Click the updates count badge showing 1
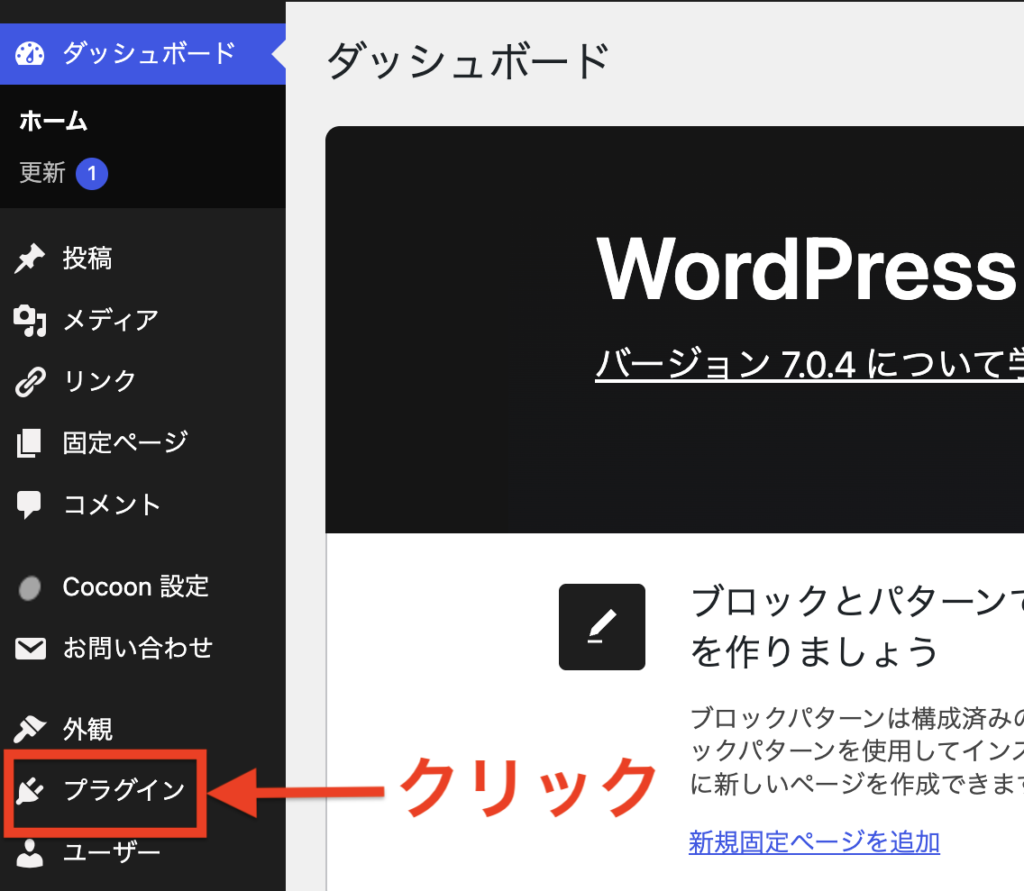1024x891 pixels. coord(91,173)
